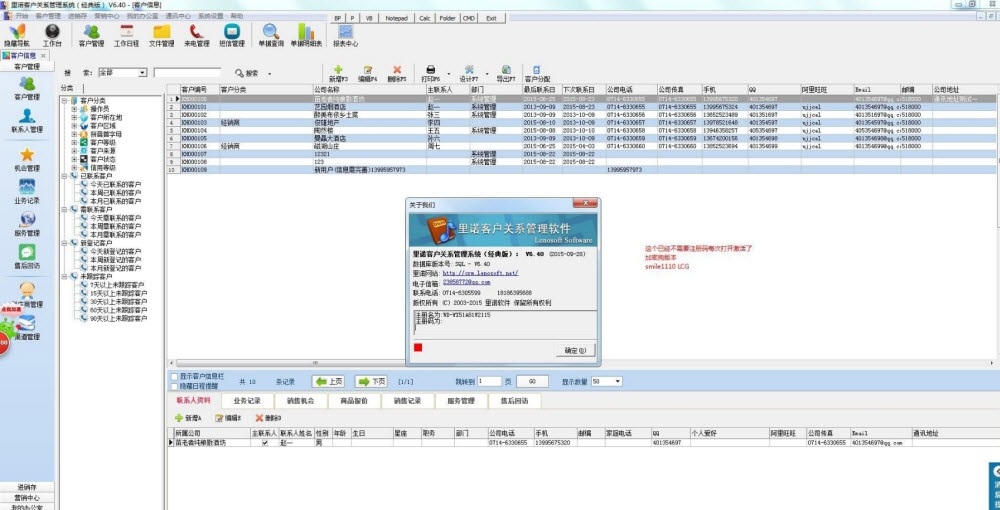
Task: Click the GO page jump button
Action: (532, 381)
